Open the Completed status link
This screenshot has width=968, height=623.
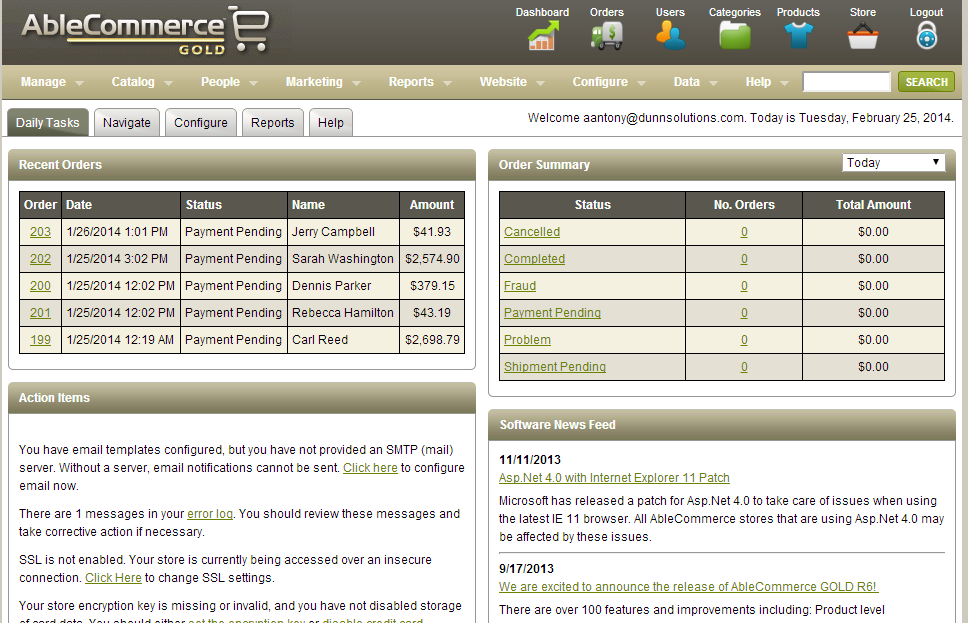tap(534, 259)
